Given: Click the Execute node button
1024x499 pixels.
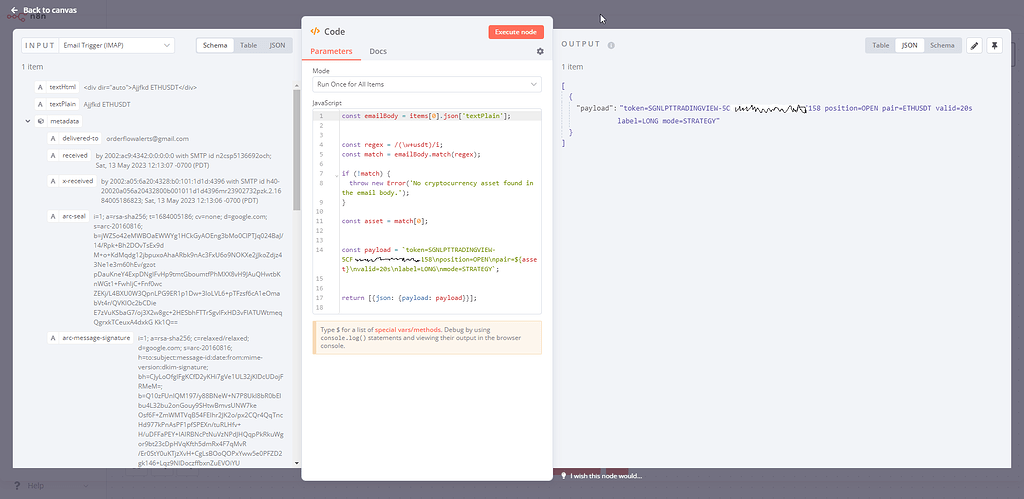Looking at the screenshot, I should click(x=516, y=32).
